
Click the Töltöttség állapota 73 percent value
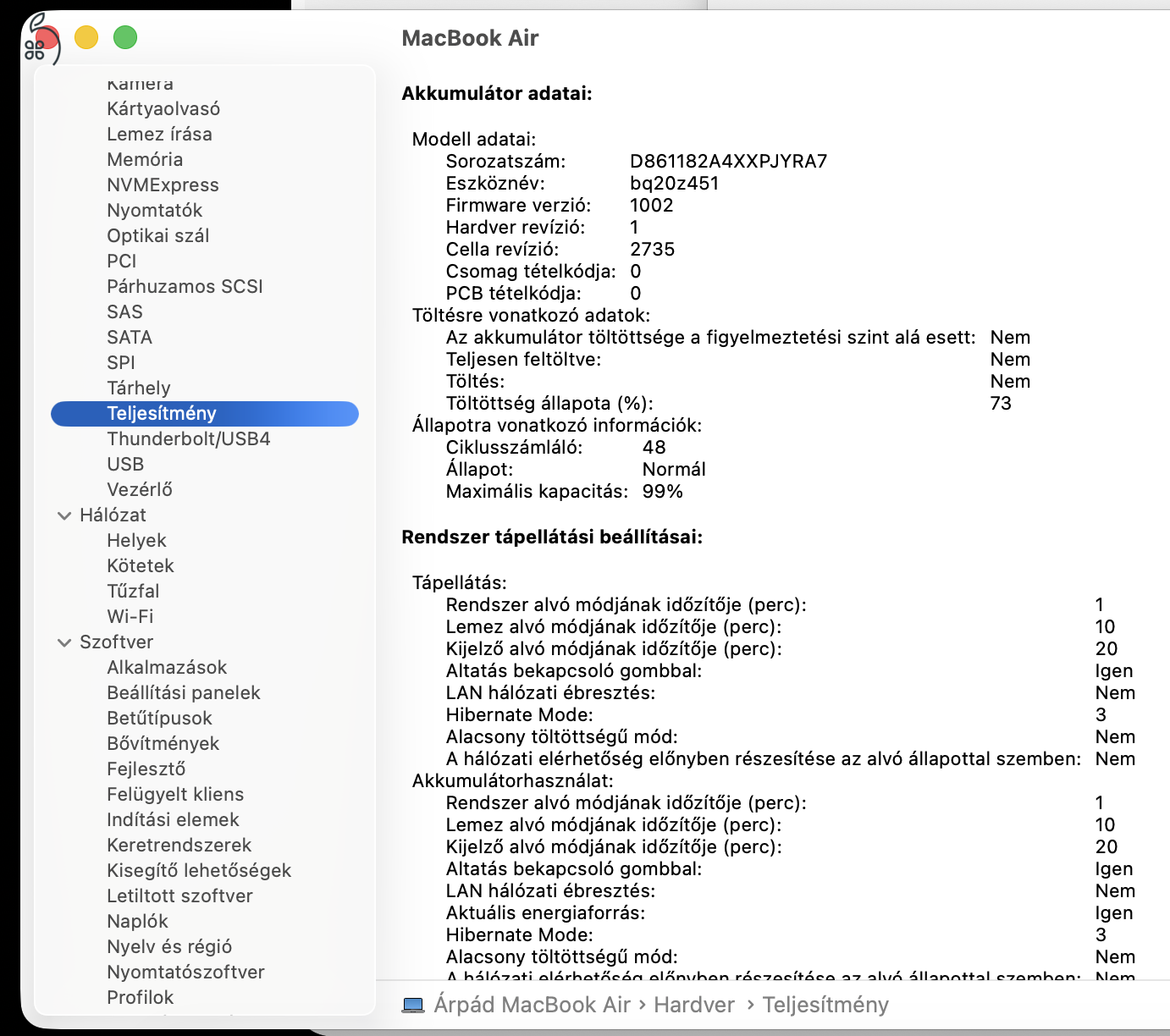1002,404
